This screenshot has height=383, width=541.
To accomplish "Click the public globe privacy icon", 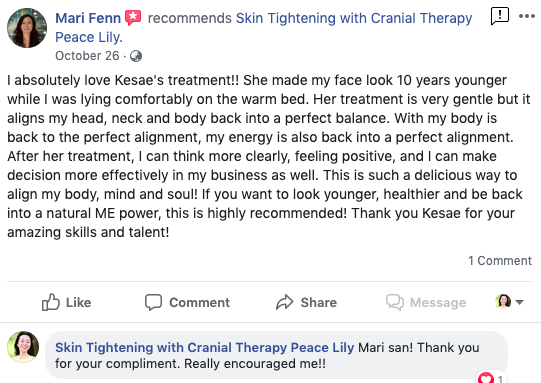I will point(136,56).
